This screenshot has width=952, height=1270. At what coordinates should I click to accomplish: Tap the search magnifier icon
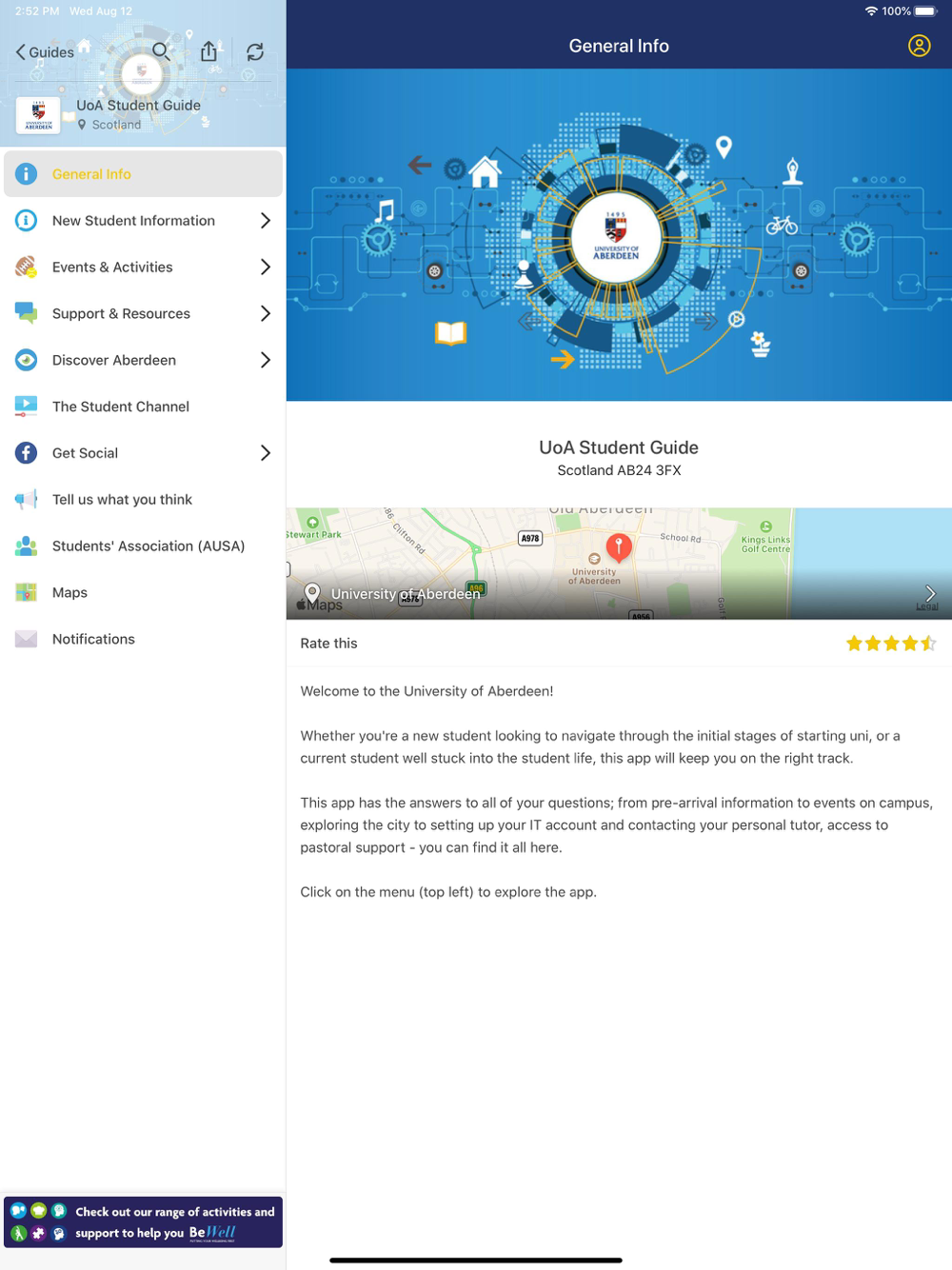(161, 51)
